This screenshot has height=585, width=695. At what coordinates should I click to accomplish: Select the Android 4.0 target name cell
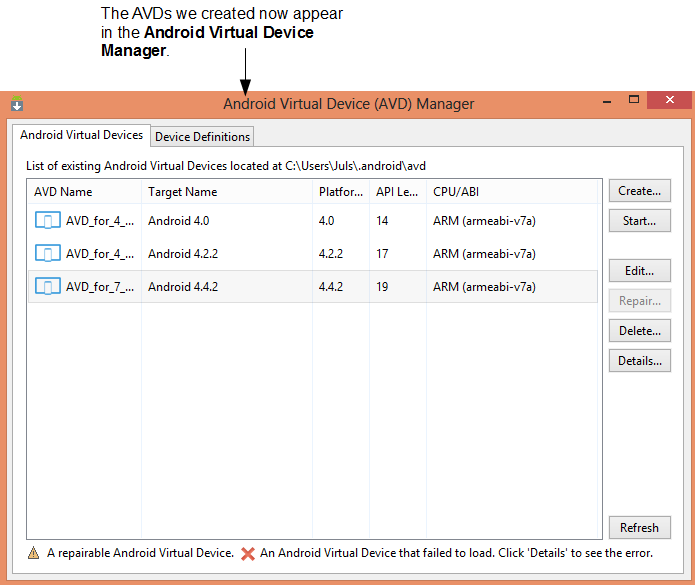tap(179, 221)
